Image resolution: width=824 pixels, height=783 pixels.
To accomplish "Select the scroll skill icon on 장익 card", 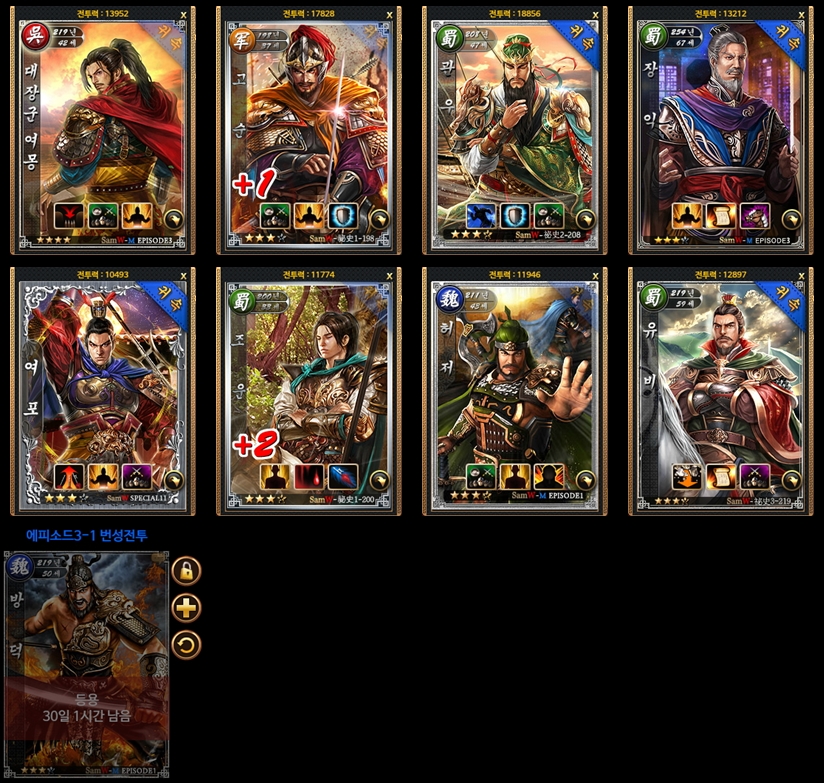I will coord(721,216).
